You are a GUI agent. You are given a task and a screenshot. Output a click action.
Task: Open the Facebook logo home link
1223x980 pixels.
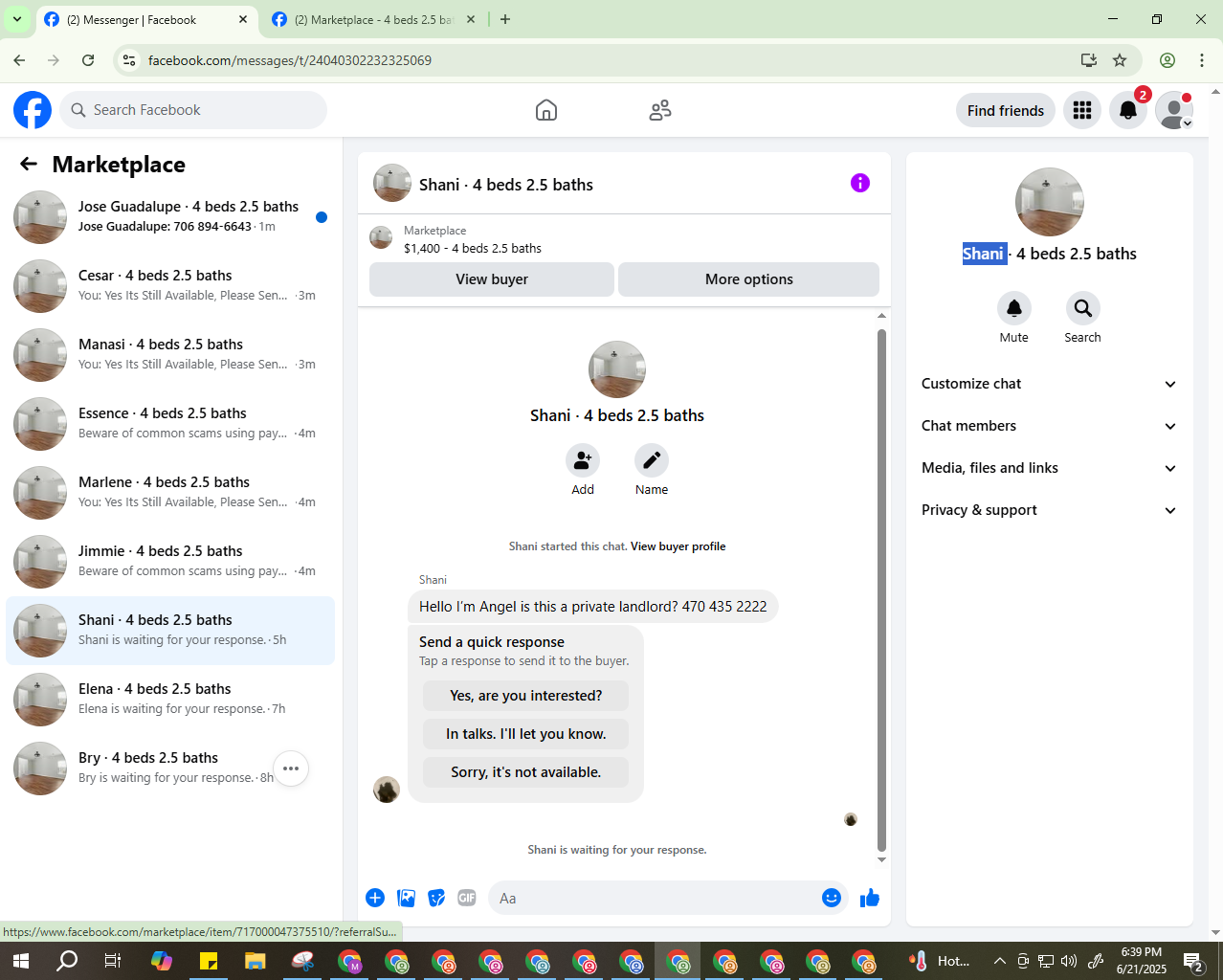(33, 110)
